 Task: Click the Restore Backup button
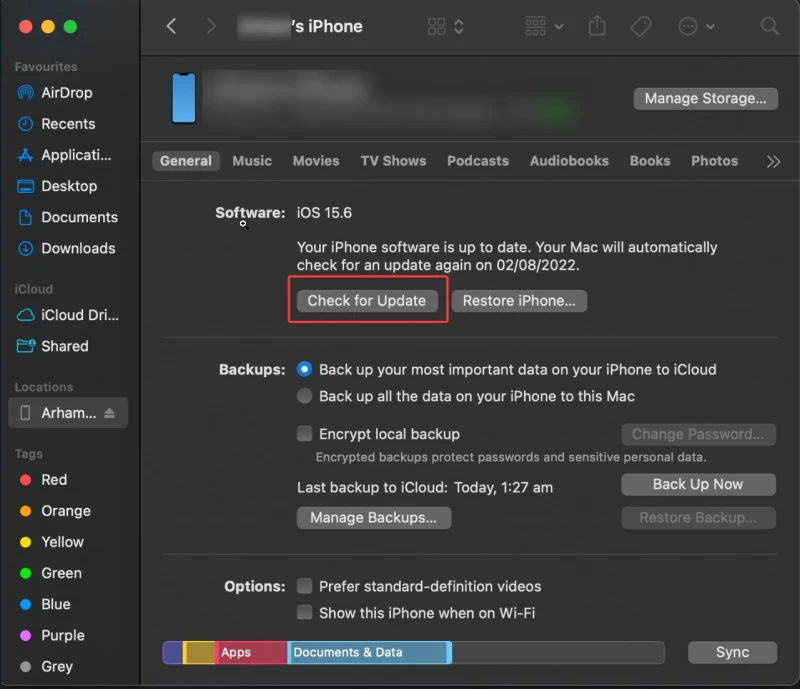point(698,518)
